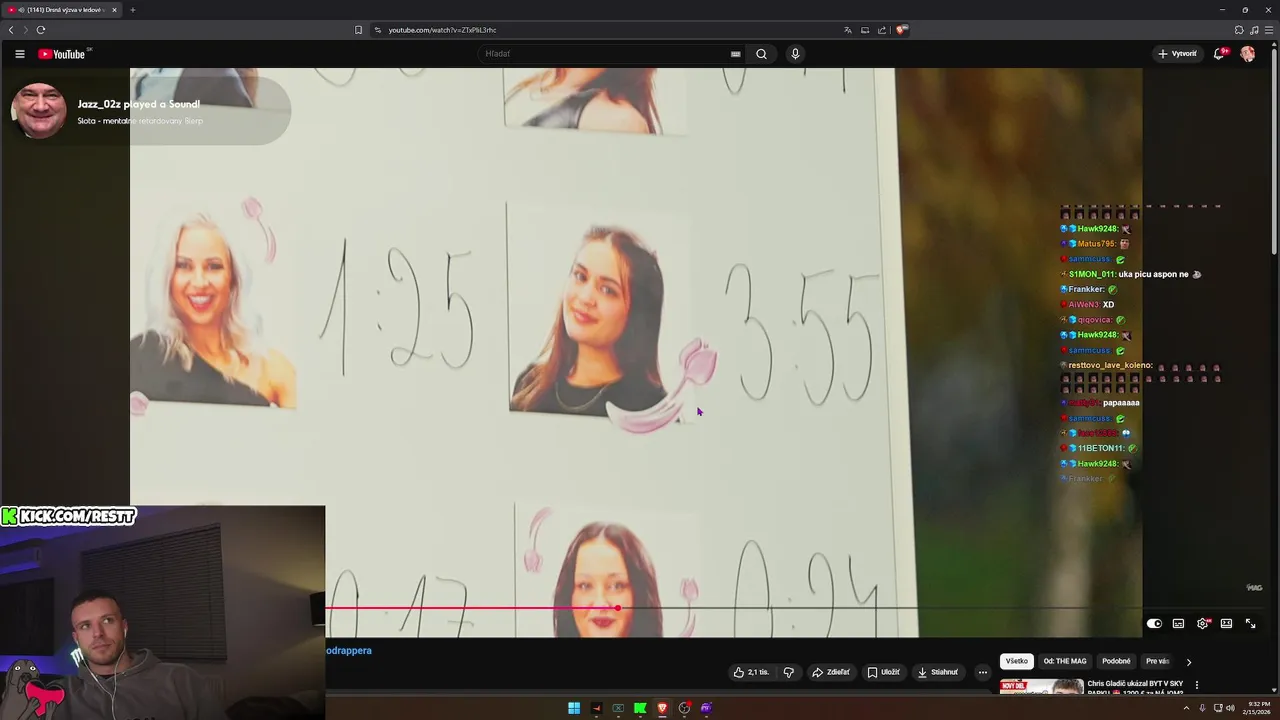
Task: Start voice search with the microphone
Action: [795, 54]
